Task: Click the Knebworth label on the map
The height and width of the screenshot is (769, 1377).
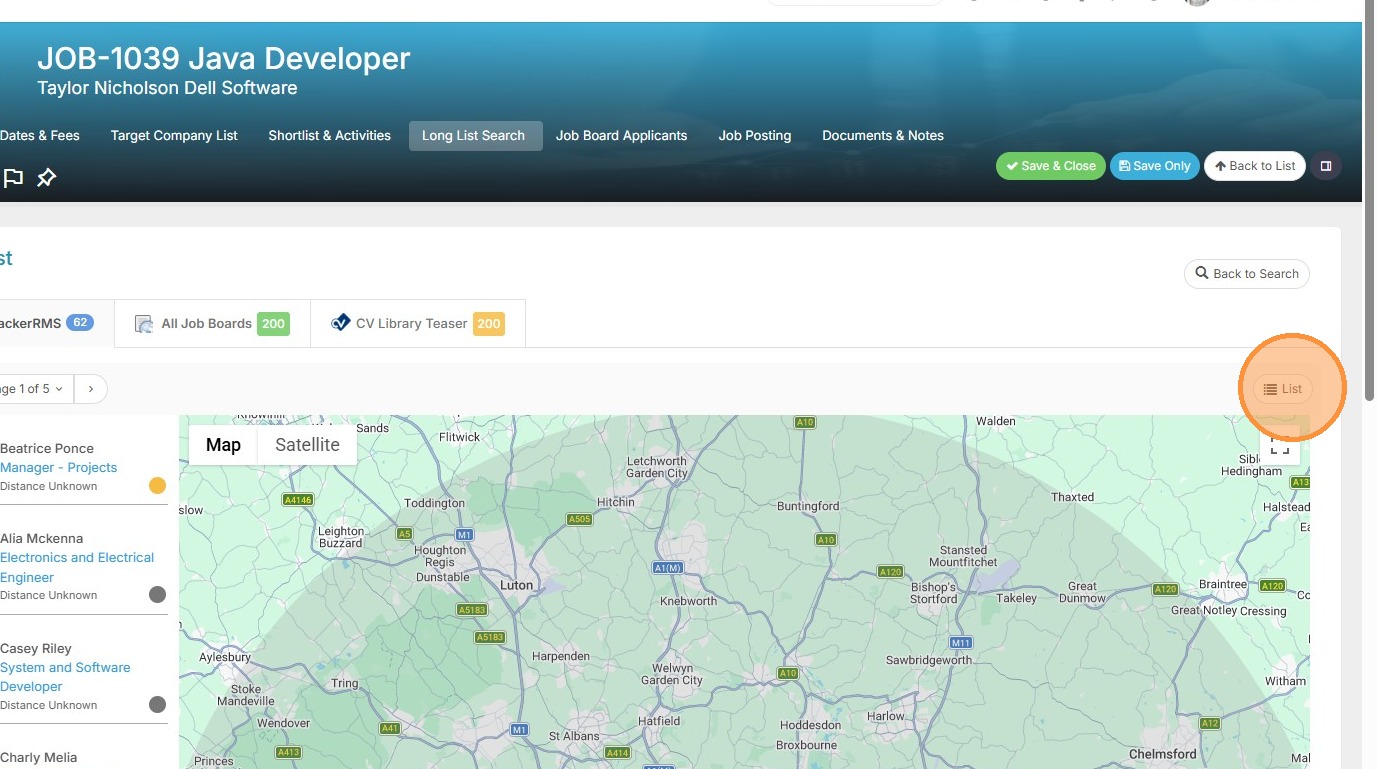Action: click(x=689, y=601)
